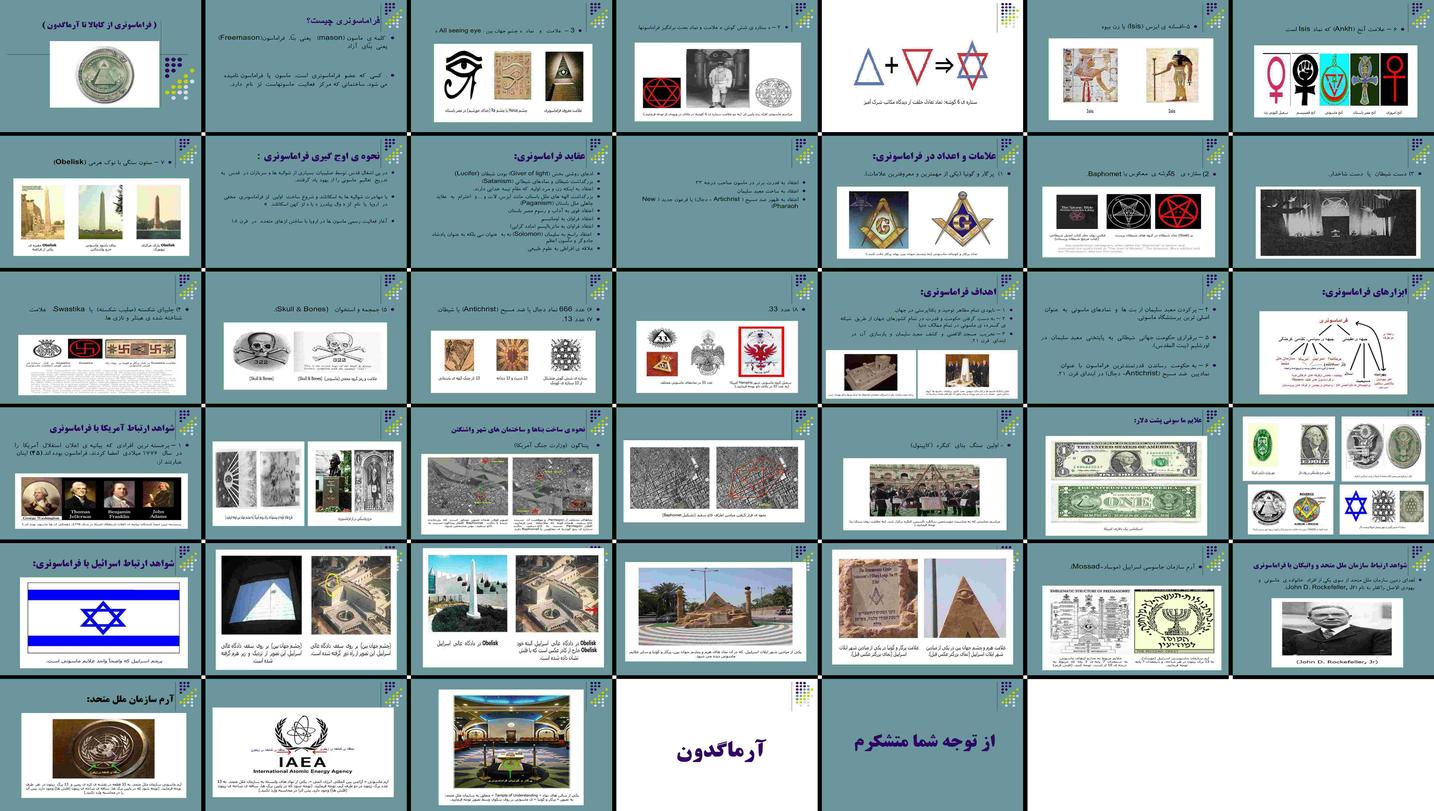Select the large Israel flag image
This screenshot has height=811, width=1434.
pos(103,616)
